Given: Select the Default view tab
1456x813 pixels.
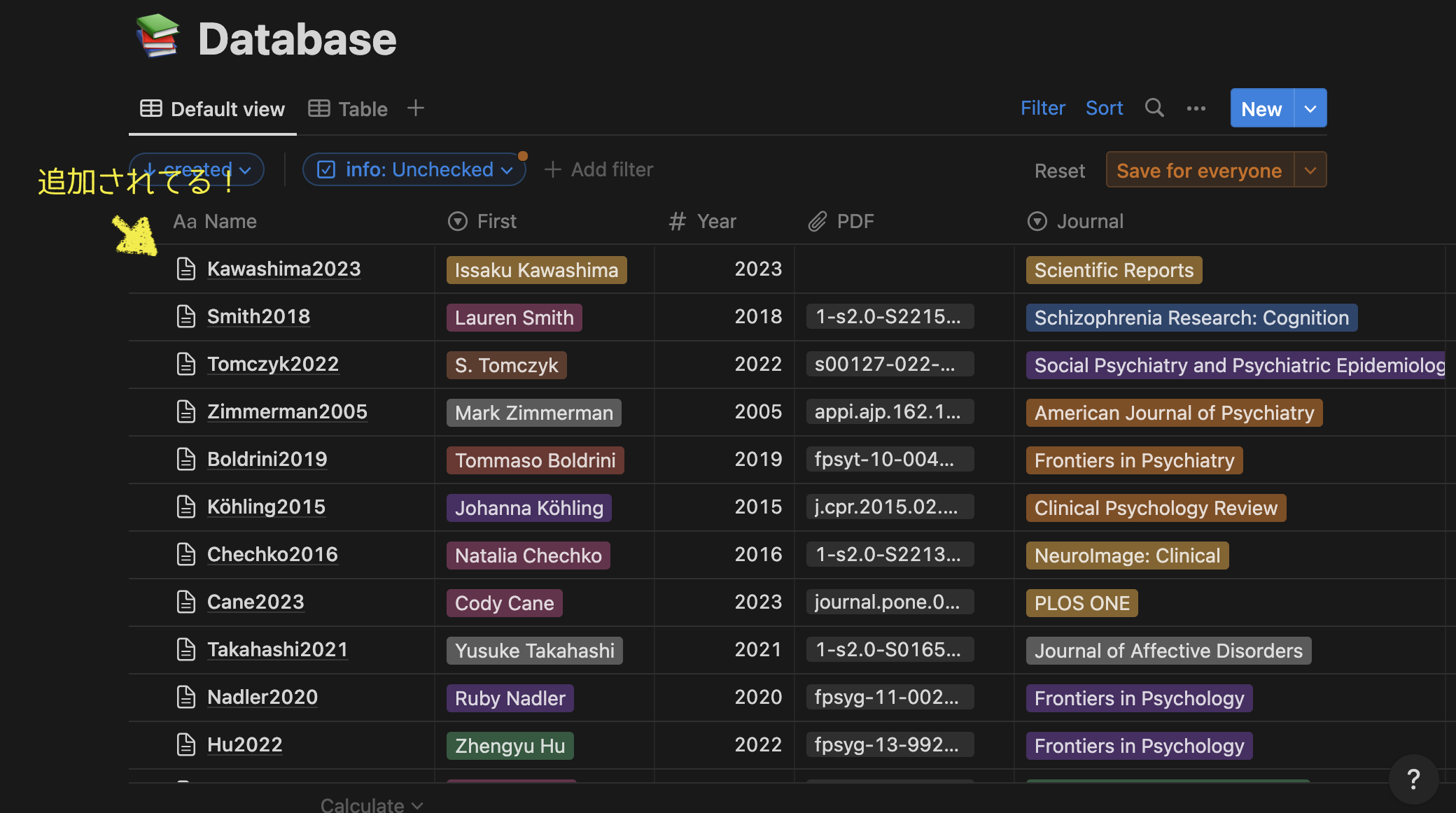Looking at the screenshot, I should (213, 109).
